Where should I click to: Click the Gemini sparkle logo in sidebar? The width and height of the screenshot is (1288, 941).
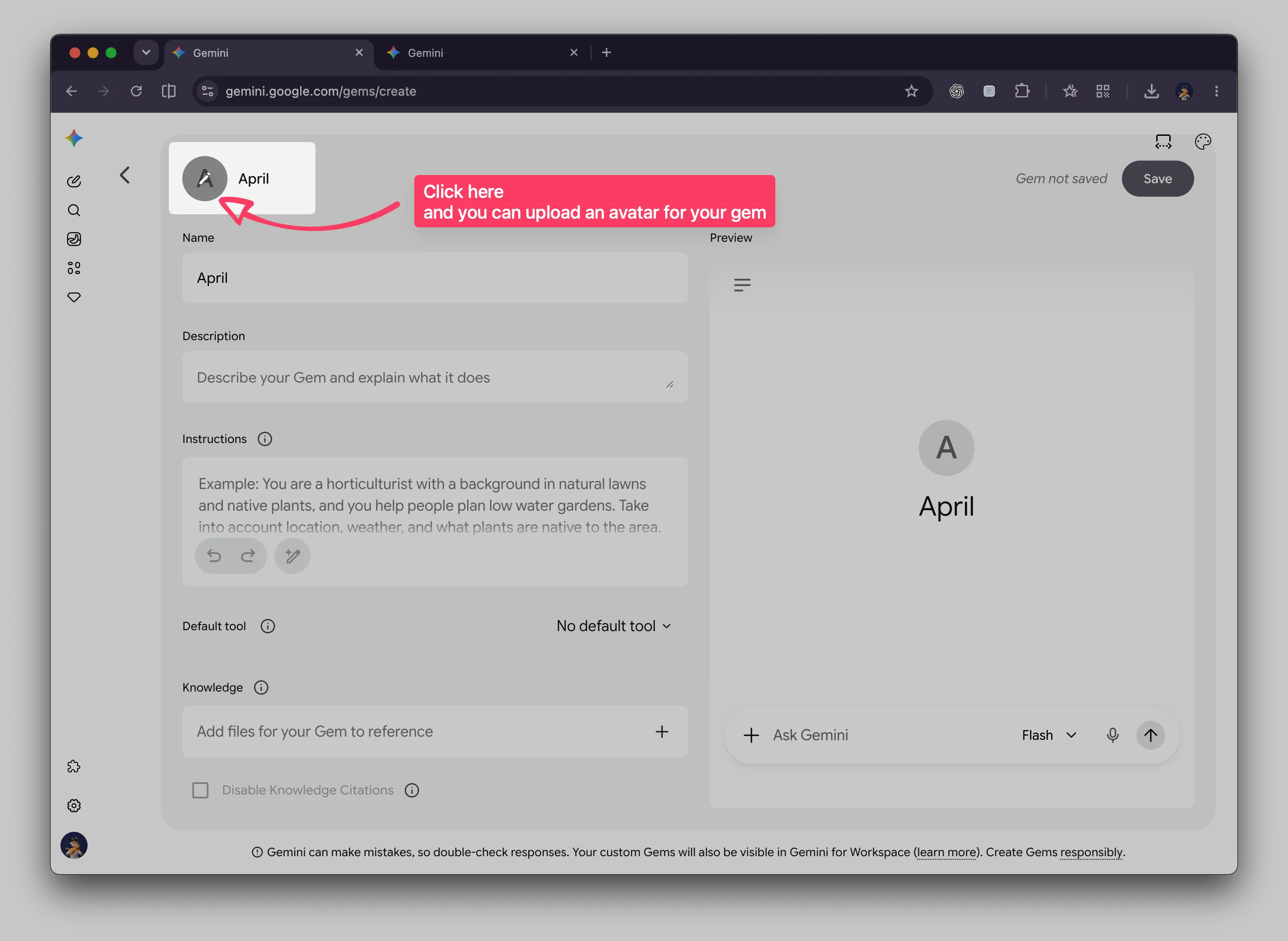pyautogui.click(x=74, y=138)
